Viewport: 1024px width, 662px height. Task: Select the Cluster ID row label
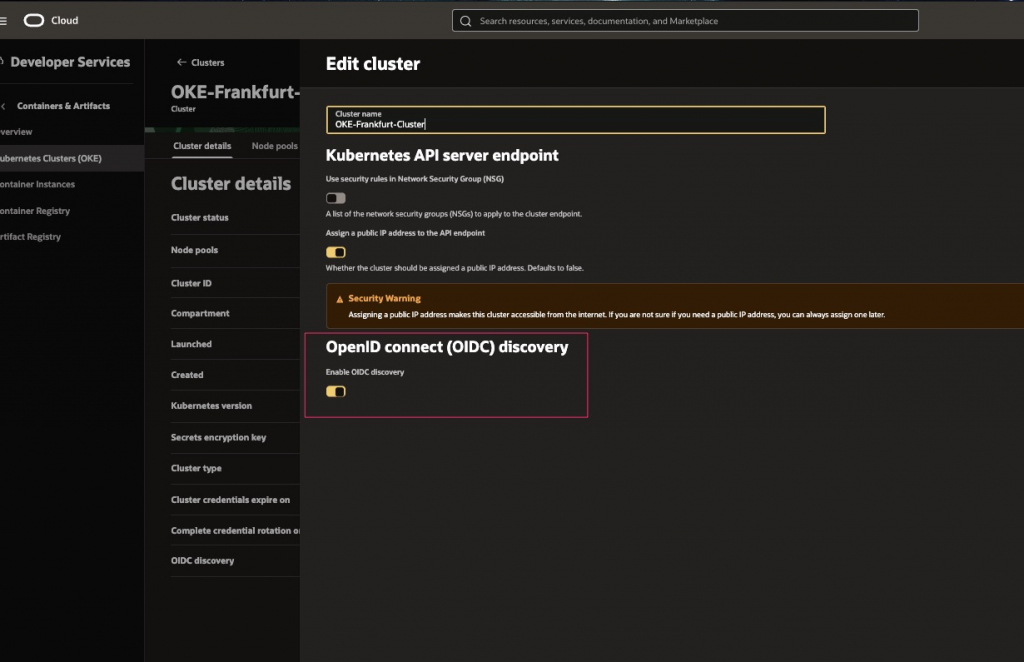click(191, 283)
